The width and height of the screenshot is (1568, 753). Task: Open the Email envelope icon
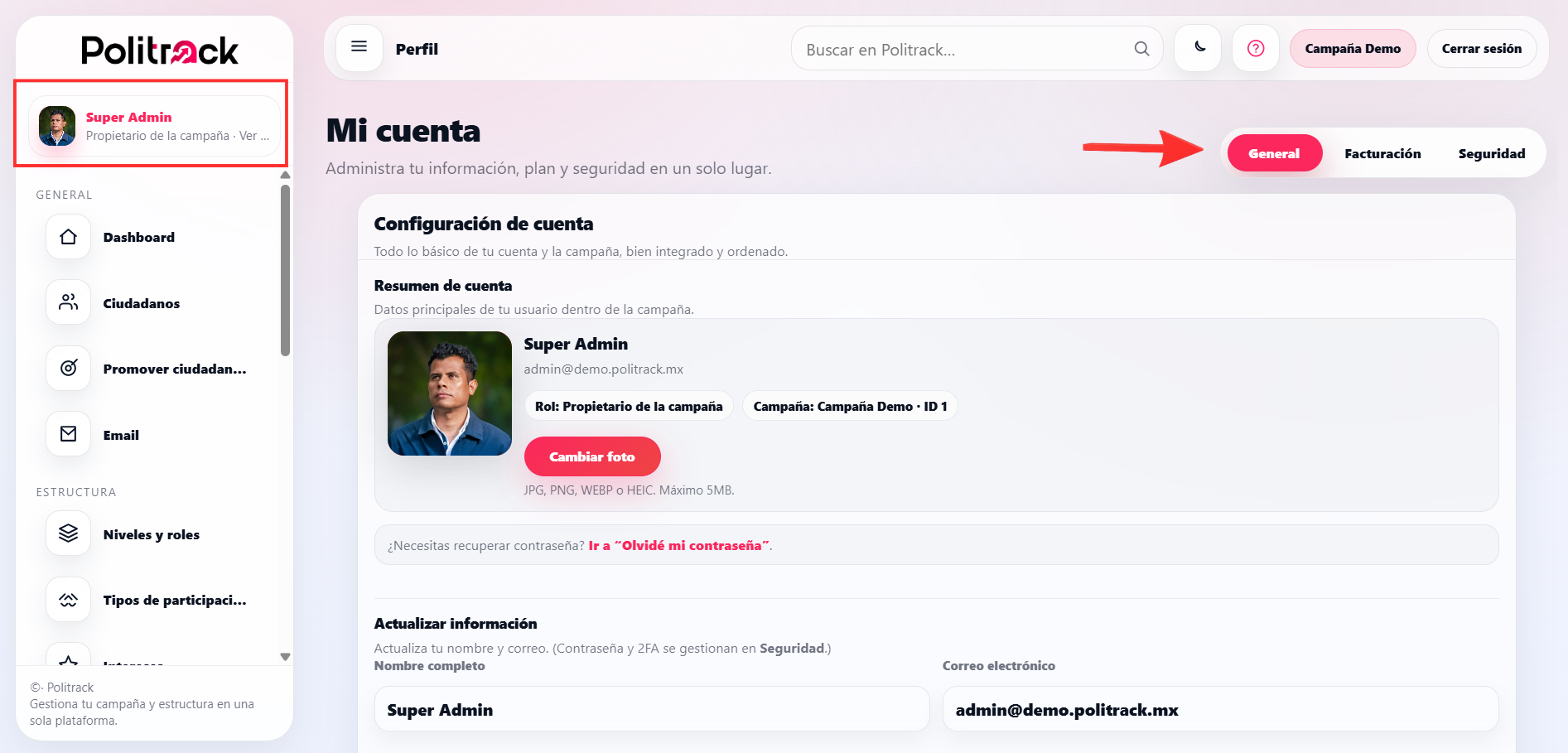tap(67, 433)
